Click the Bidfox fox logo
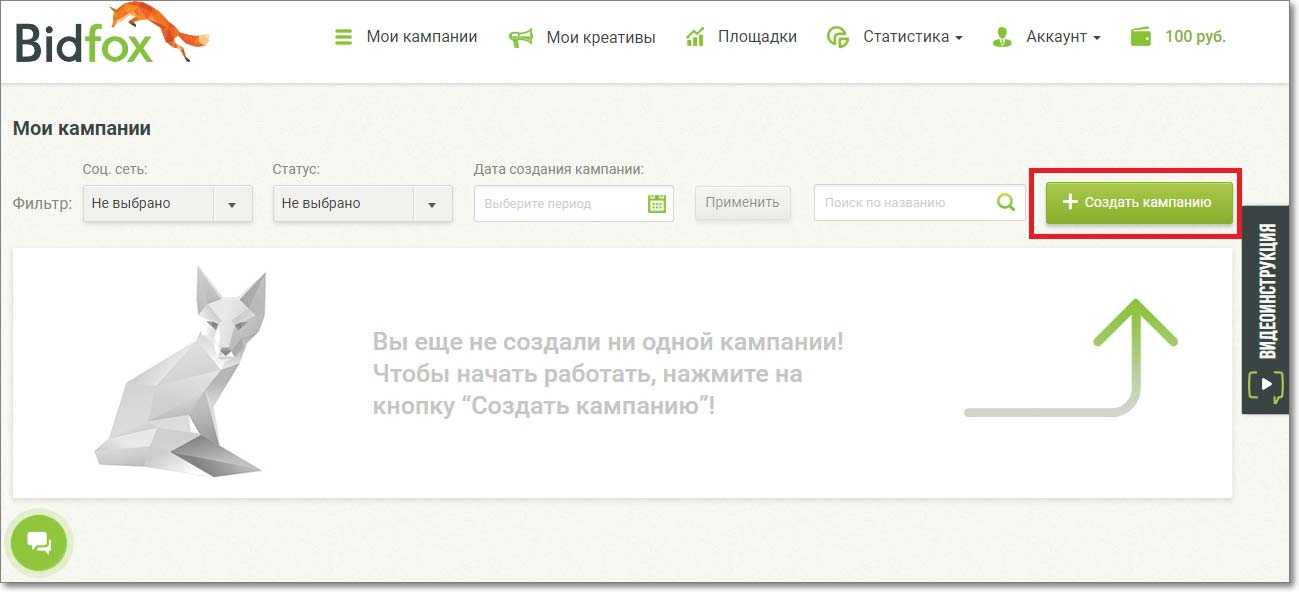Viewport: 1299px width, 592px height. (110, 37)
